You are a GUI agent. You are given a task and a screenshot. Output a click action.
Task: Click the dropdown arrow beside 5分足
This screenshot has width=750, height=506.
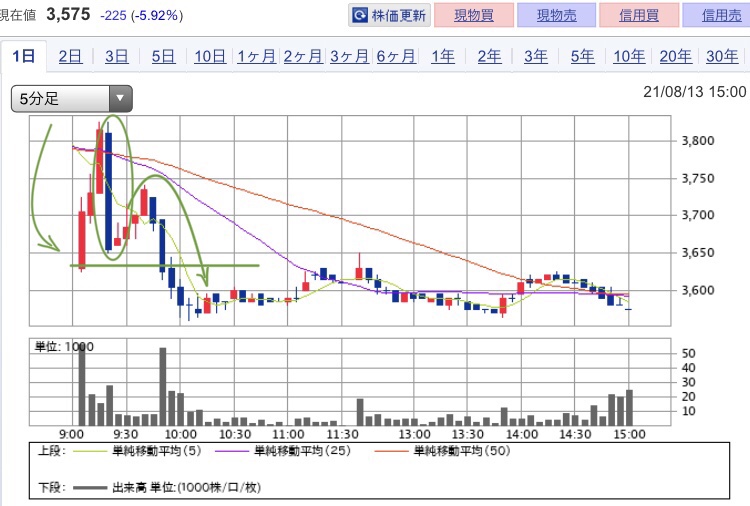[x=120, y=99]
